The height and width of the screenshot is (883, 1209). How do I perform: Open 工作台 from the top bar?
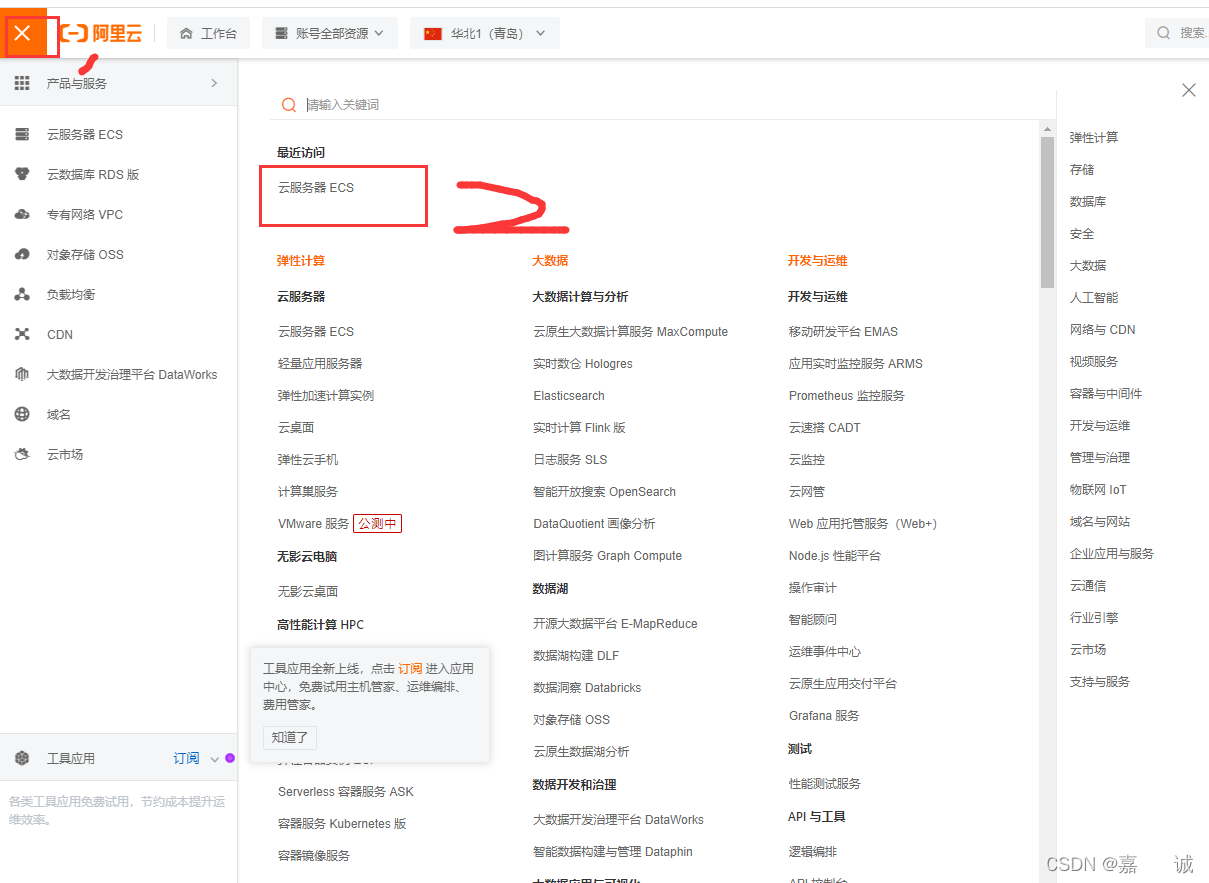pyautogui.click(x=207, y=32)
